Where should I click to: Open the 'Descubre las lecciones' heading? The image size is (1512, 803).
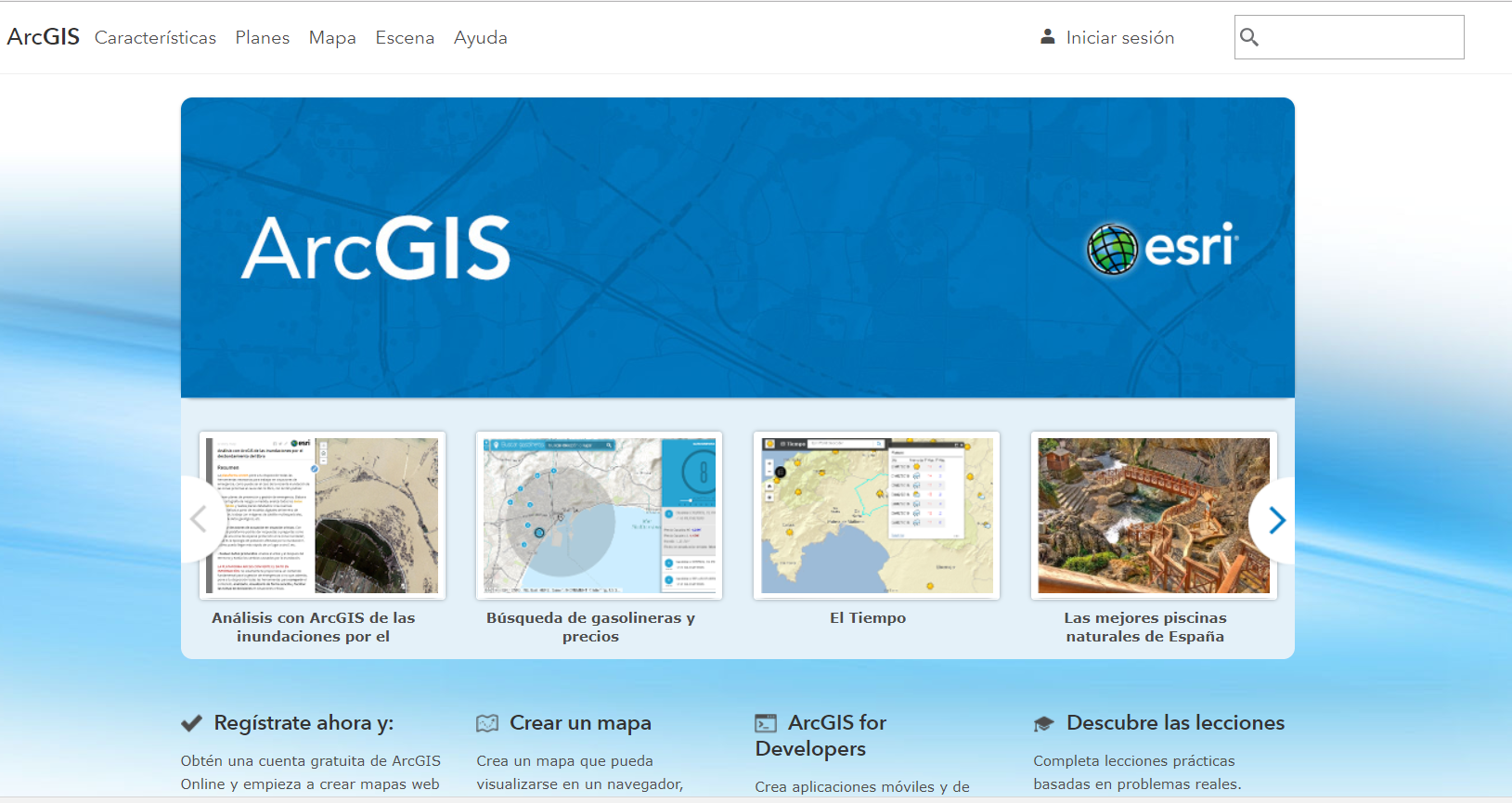pos(1175,722)
